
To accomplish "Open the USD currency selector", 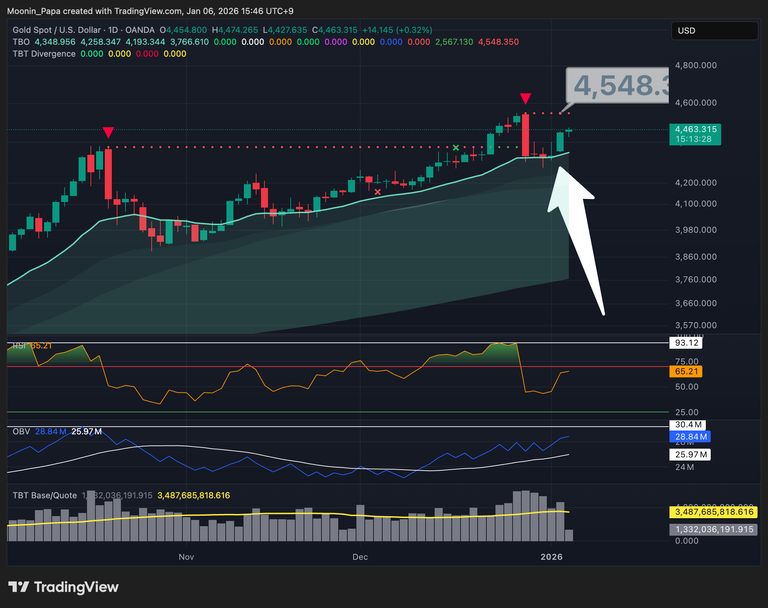I will pyautogui.click(x=686, y=31).
